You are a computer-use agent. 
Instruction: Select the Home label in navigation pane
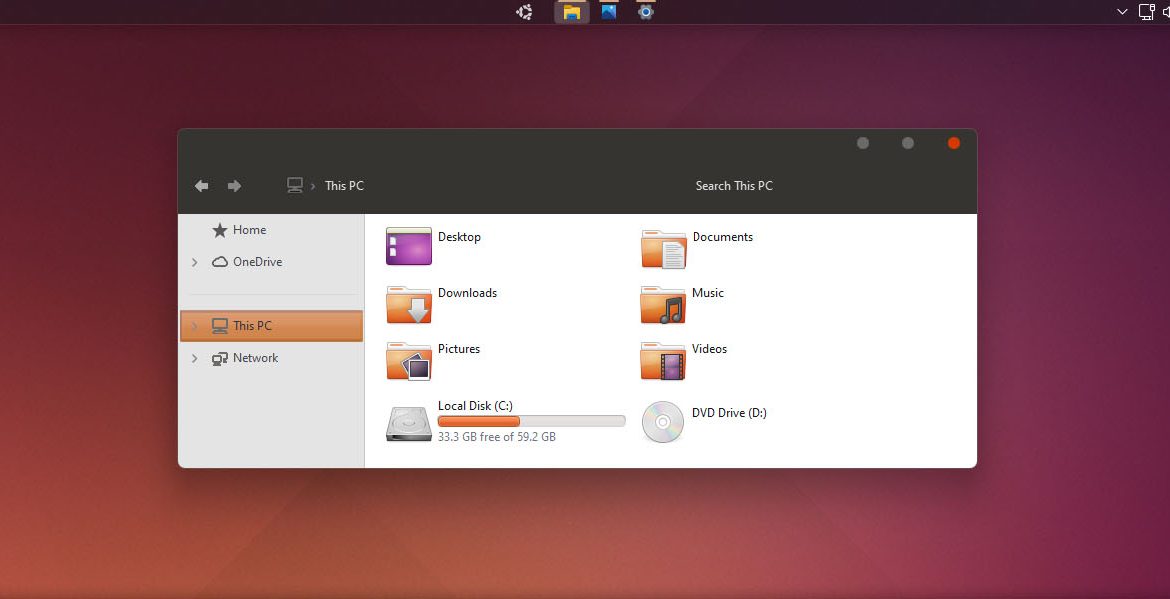[x=249, y=230]
